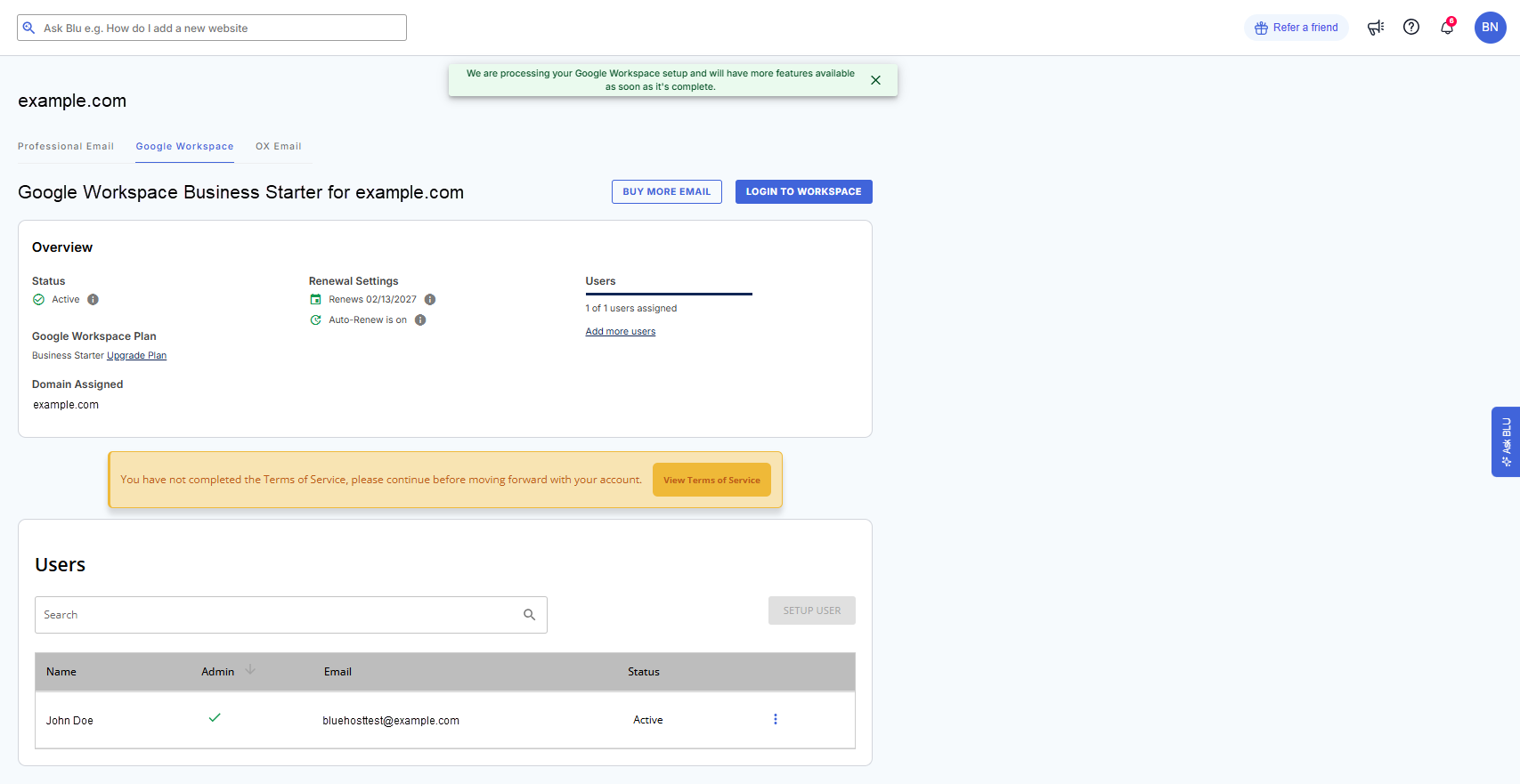Click the info icon beside Auto-Renew is on
Image resolution: width=1520 pixels, height=784 pixels.
tap(420, 320)
